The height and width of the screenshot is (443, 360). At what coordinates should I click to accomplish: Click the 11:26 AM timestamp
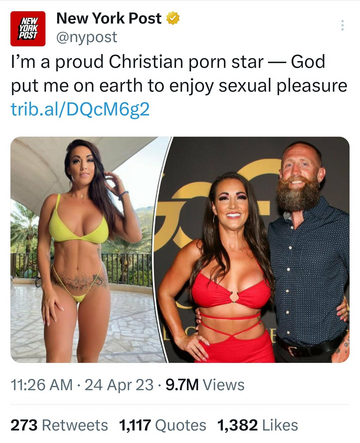[42, 385]
